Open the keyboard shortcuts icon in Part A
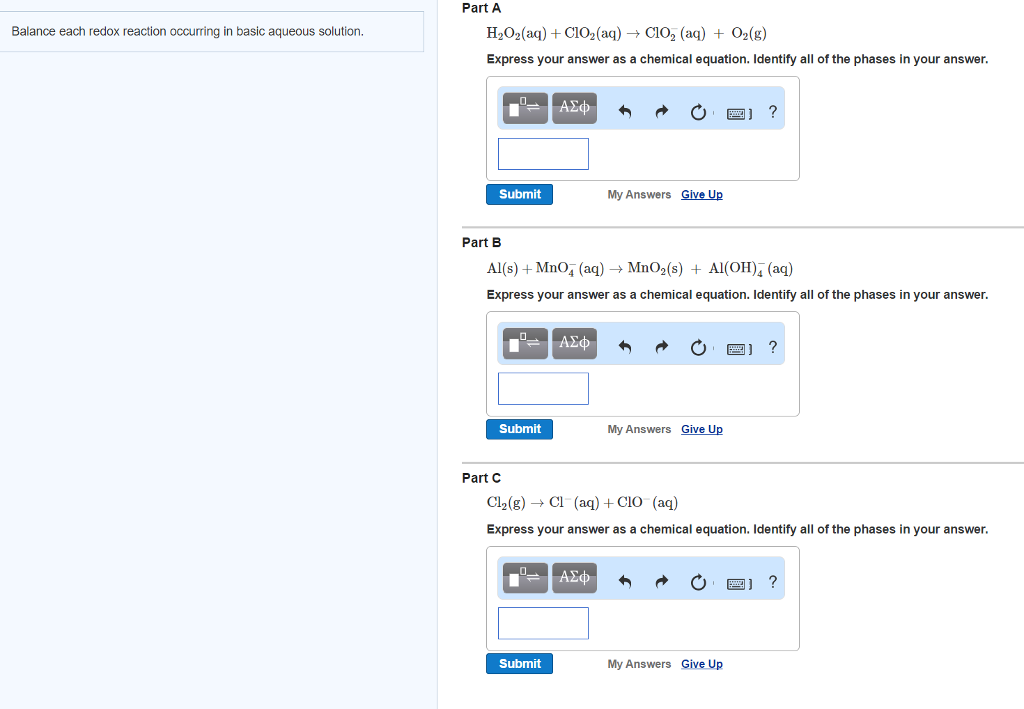The height and width of the screenshot is (709, 1024). [x=737, y=113]
